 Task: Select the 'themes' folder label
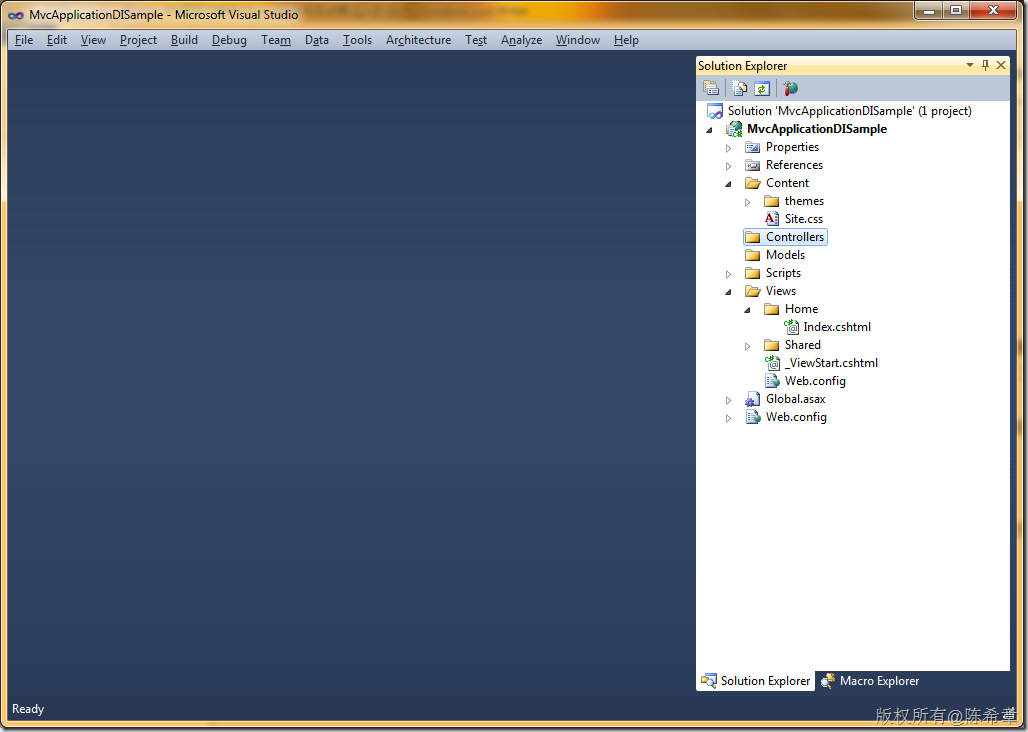point(804,201)
